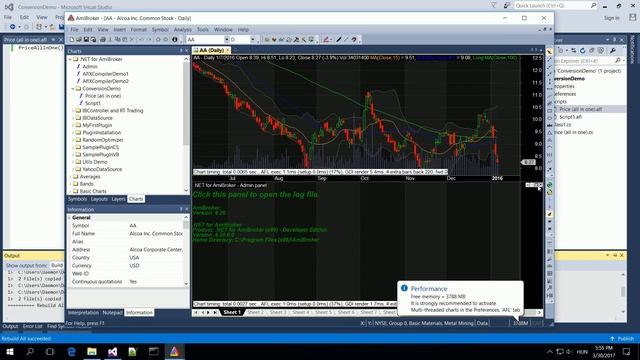Open the Visual Studio Error List tab
The height and width of the screenshot is (360, 640).
pos(33,326)
